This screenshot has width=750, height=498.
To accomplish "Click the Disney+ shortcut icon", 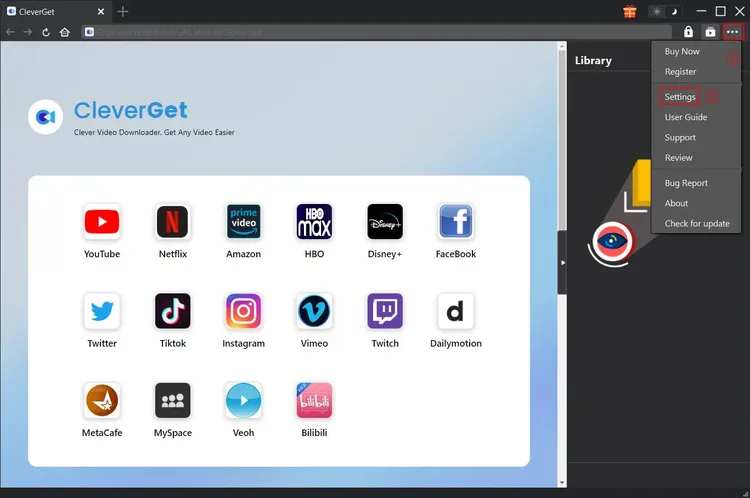I will pyautogui.click(x=385, y=222).
